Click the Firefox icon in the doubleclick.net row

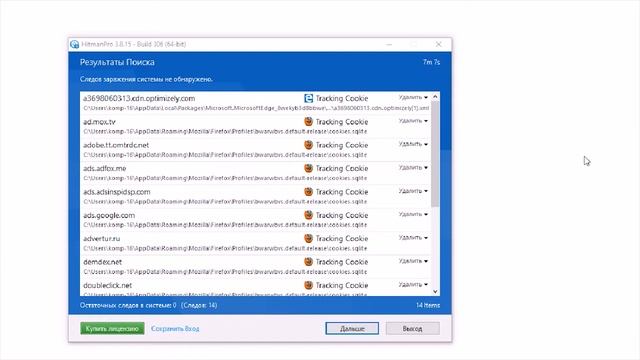pos(309,285)
